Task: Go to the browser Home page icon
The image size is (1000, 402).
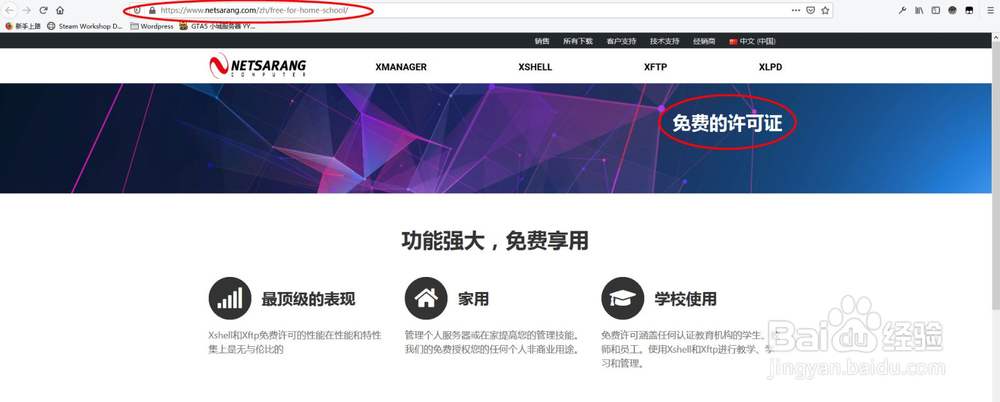Action: tap(60, 10)
